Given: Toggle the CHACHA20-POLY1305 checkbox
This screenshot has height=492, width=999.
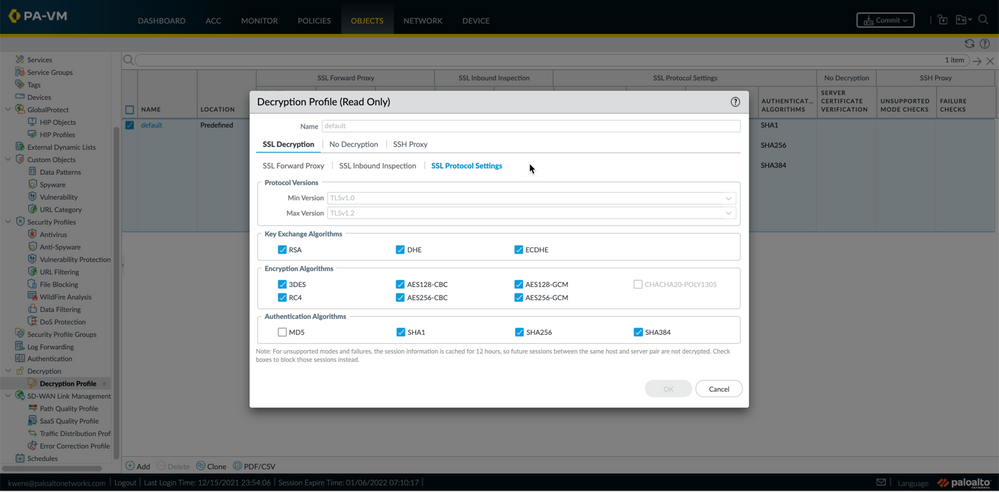Looking at the screenshot, I should click(637, 284).
